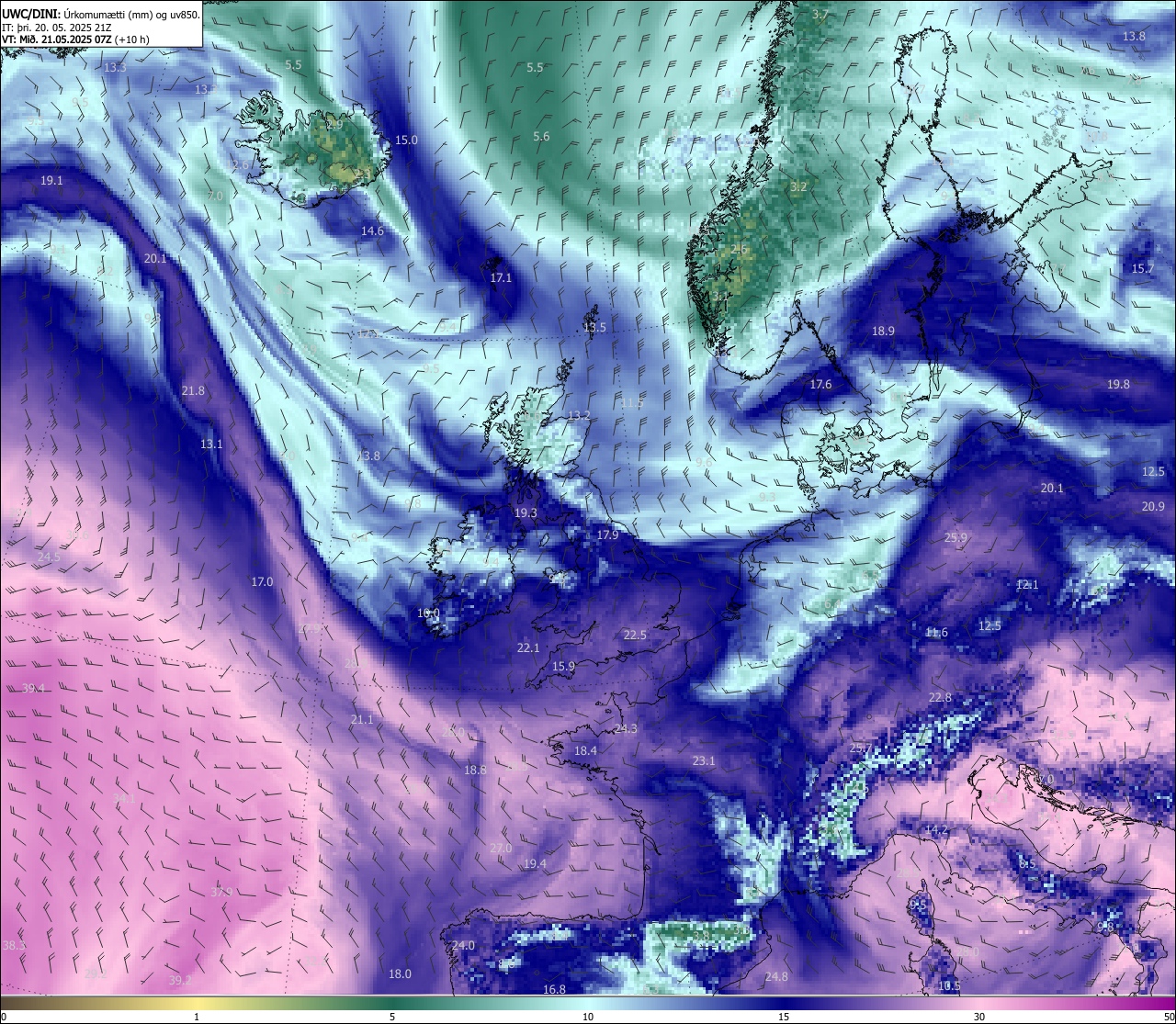Viewport: 1176px width, 1024px height.
Task: Select the 17.9 value label
Action: tap(607, 535)
